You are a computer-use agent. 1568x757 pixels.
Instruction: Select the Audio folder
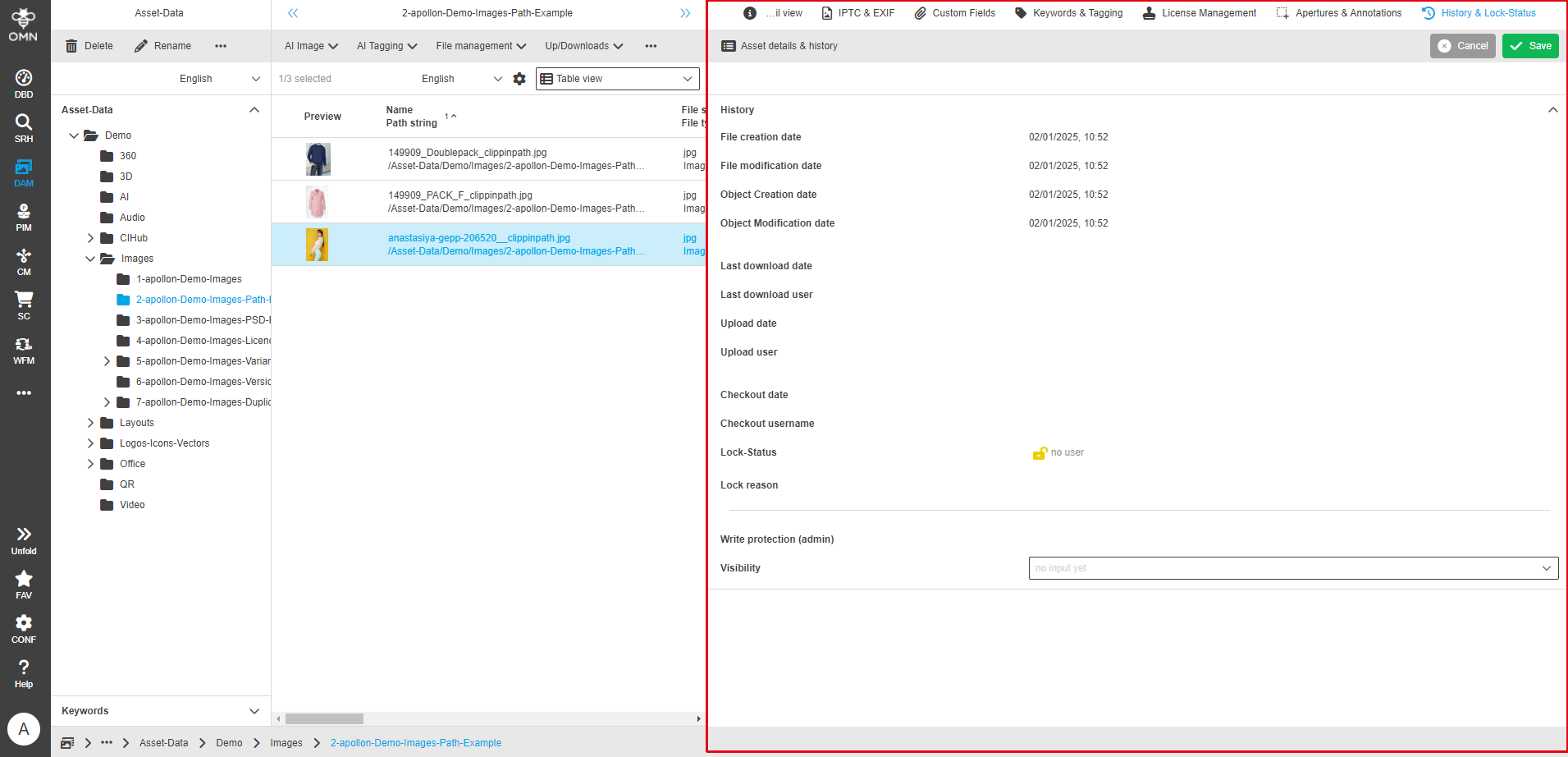click(x=122, y=218)
